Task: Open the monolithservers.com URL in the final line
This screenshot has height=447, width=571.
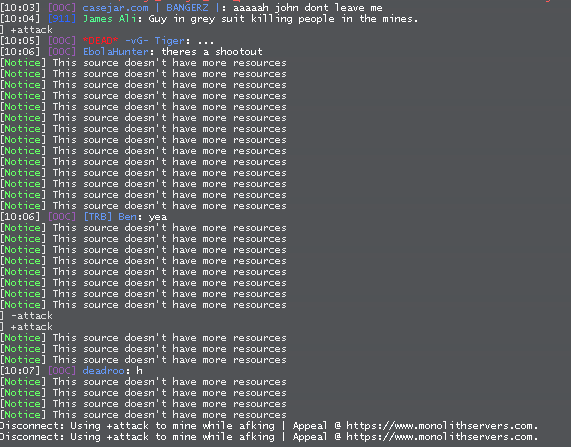Action: (442, 436)
